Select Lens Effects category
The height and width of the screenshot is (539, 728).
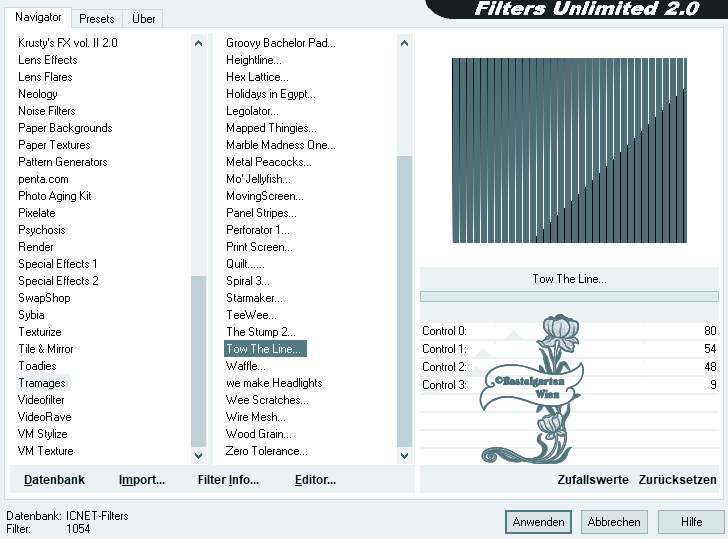[48, 60]
